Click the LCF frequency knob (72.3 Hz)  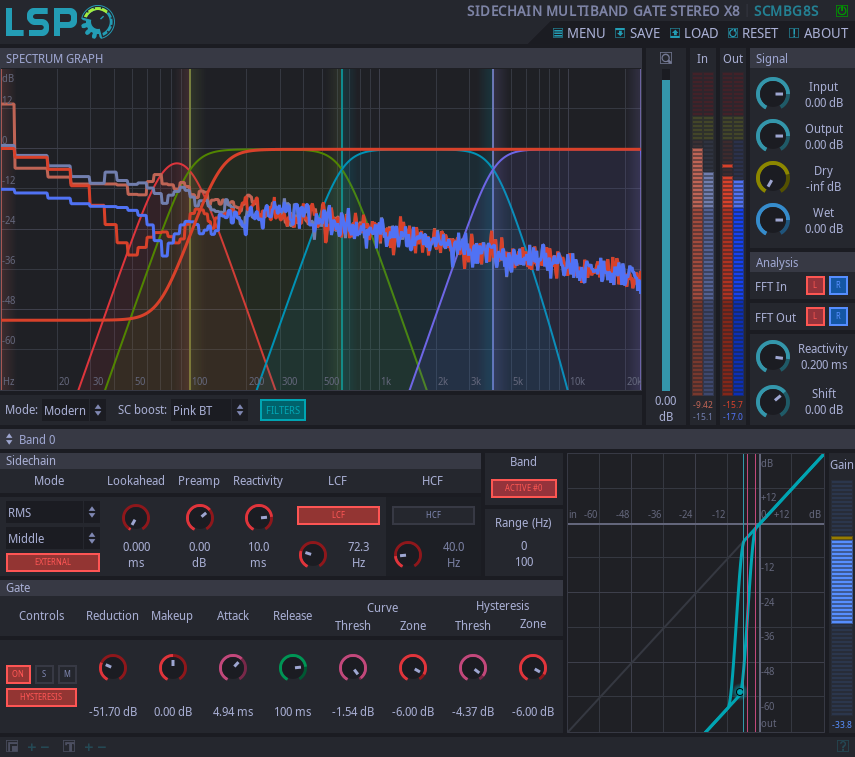[x=312, y=555]
